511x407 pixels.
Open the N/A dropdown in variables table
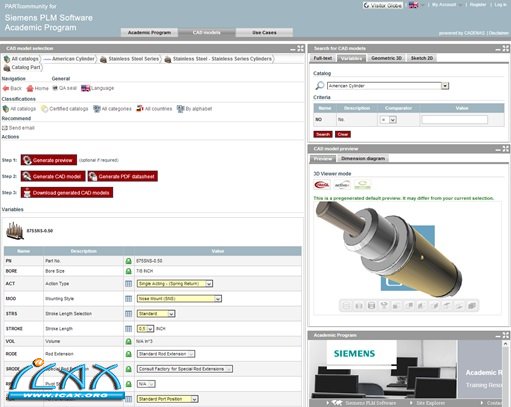point(146,384)
